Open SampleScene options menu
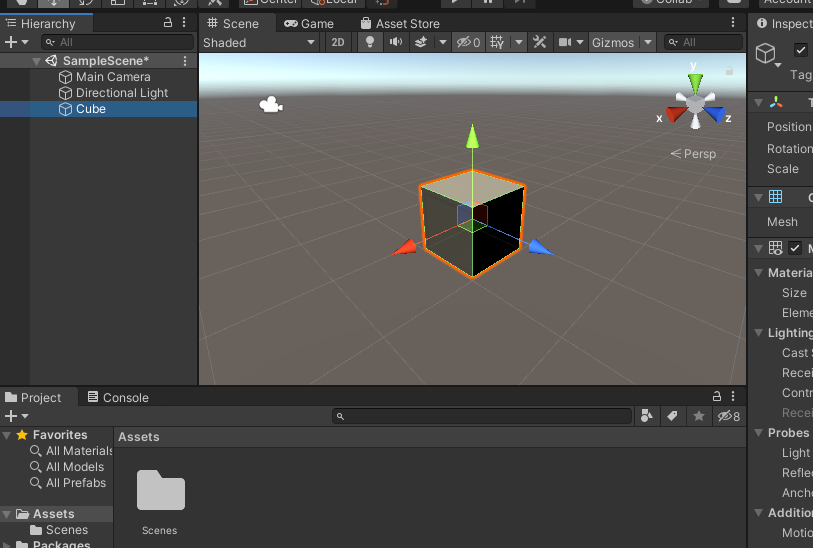Screen dimensions: 813x548 coord(185,61)
